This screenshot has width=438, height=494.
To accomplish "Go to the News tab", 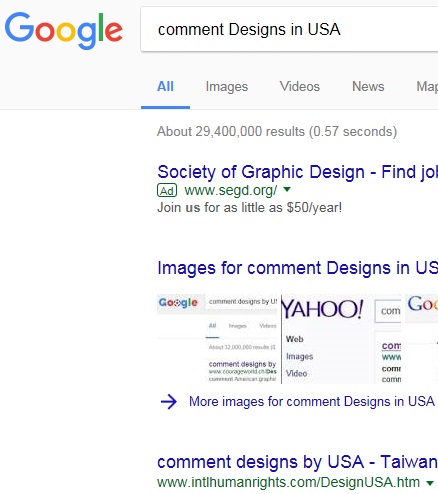I will (368, 87).
